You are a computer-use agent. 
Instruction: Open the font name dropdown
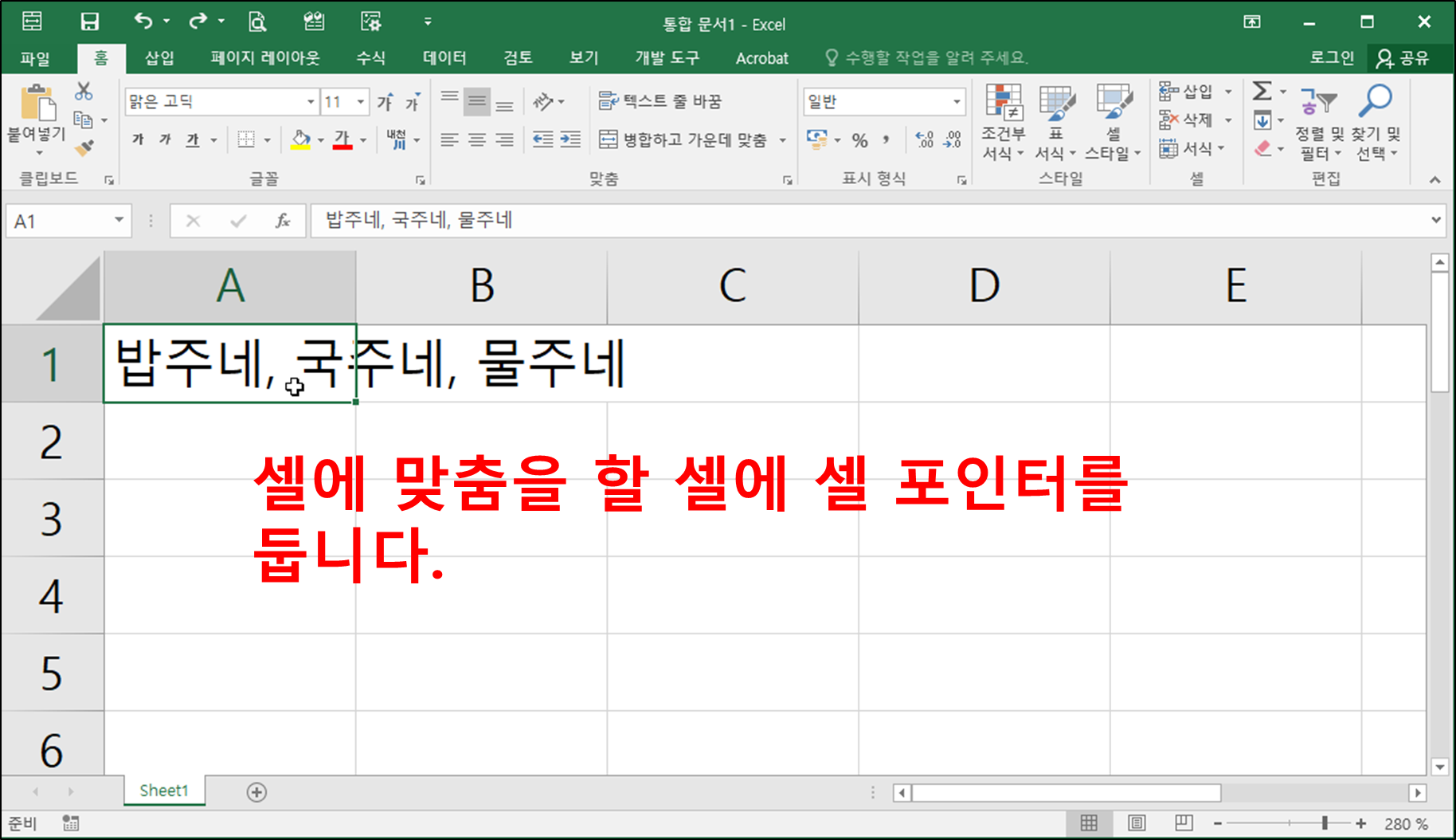310,101
